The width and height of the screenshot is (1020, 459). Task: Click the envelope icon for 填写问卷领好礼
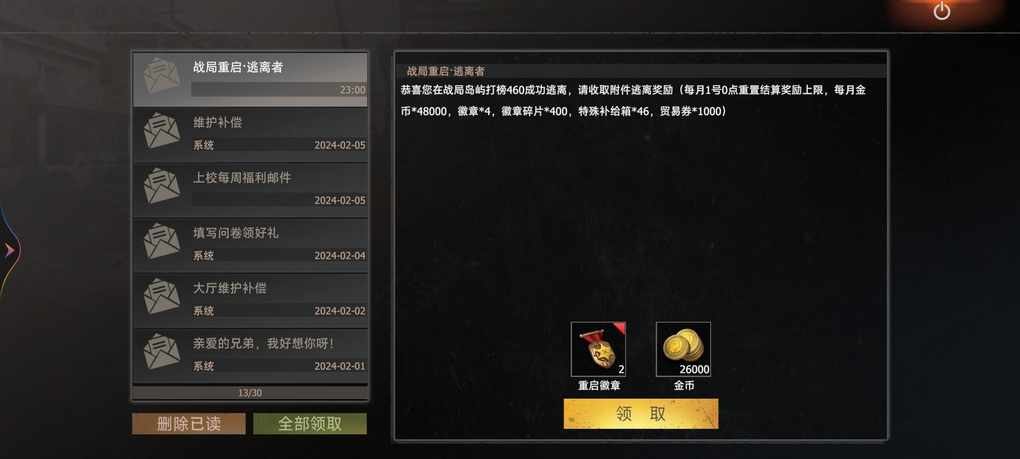(161, 241)
